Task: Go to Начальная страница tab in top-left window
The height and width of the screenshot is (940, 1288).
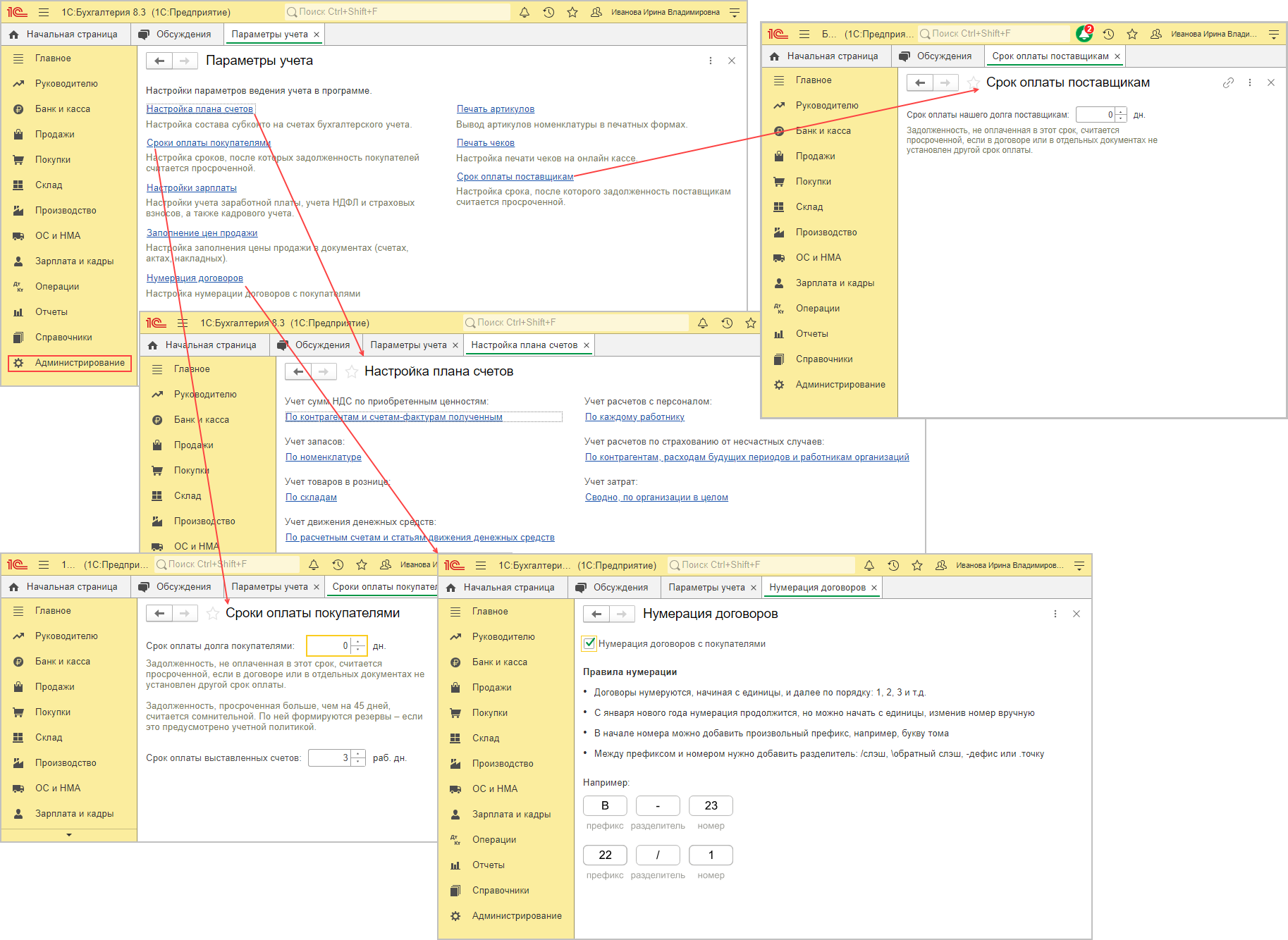Action: pyautogui.click(x=64, y=35)
